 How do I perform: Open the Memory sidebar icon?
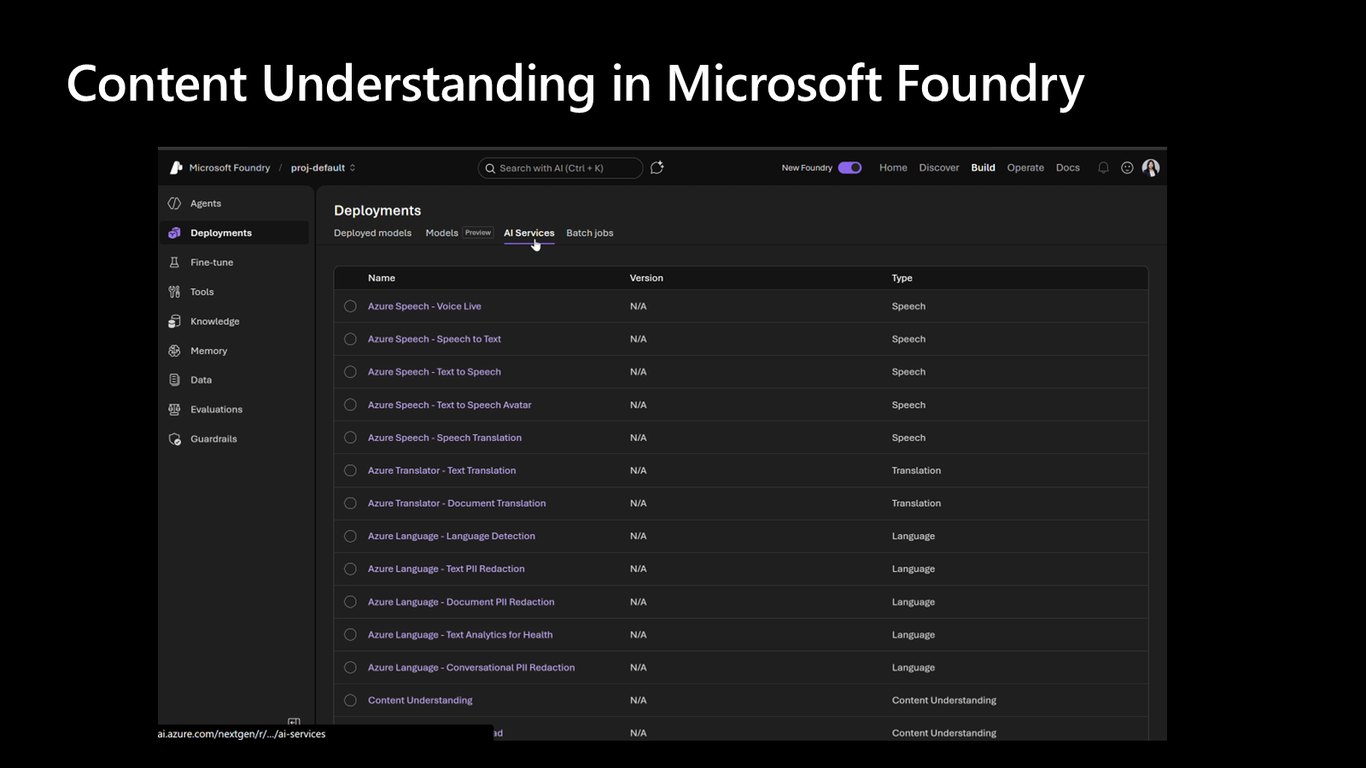pos(174,351)
